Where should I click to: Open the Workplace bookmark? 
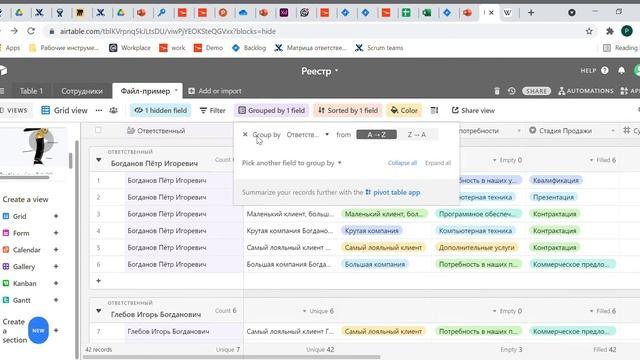(130, 48)
